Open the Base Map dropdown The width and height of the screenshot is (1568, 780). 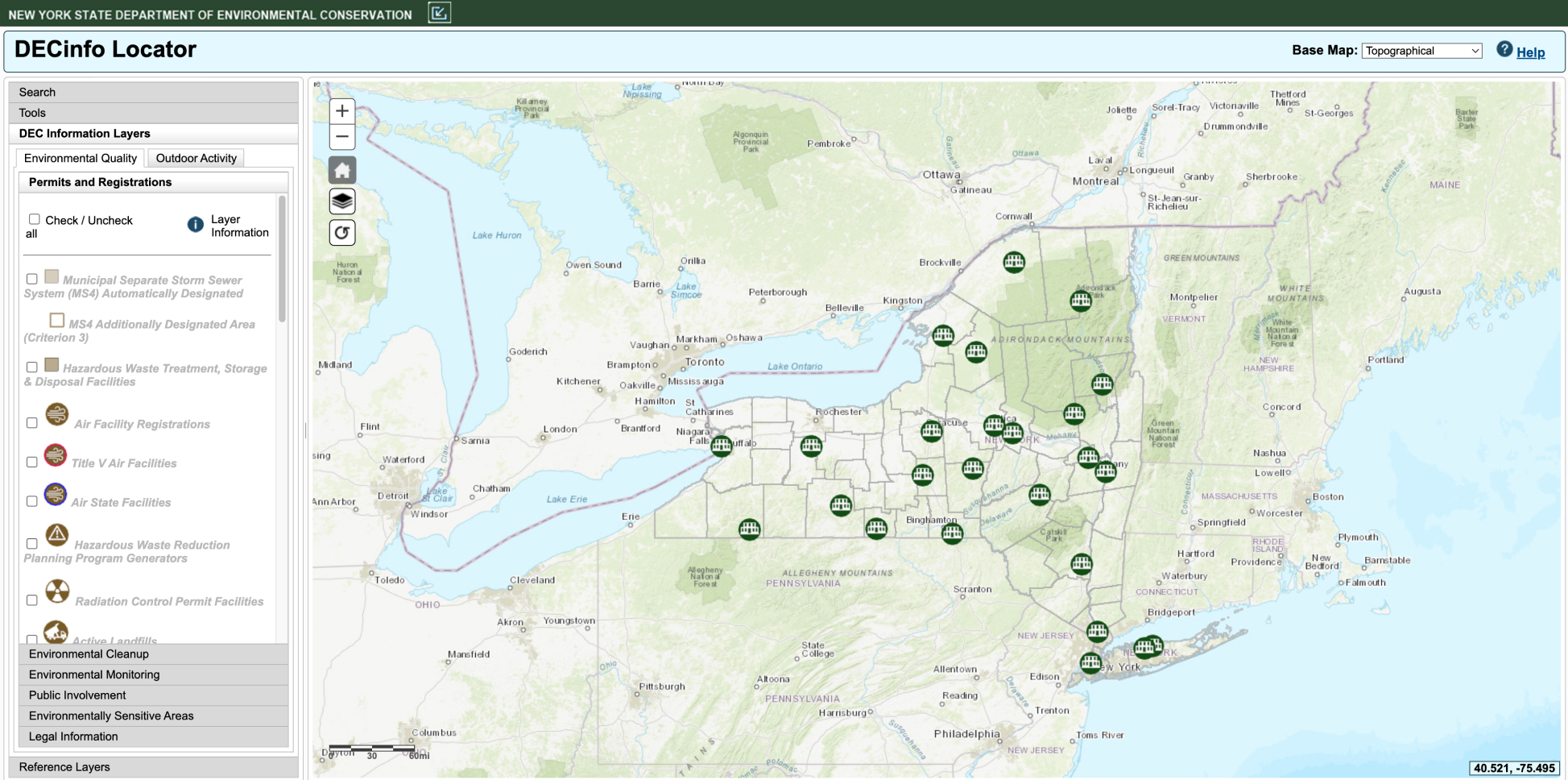[1421, 51]
